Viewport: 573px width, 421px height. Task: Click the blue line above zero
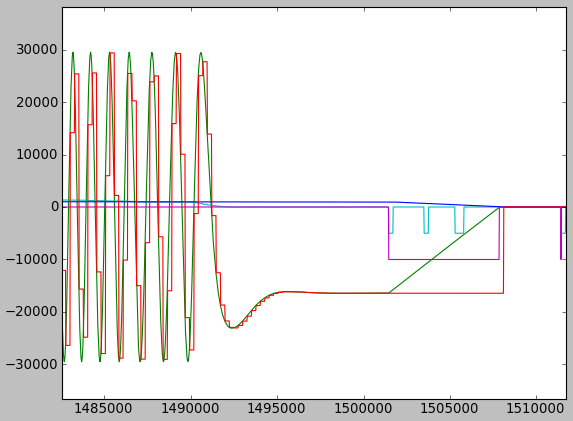[292, 202]
